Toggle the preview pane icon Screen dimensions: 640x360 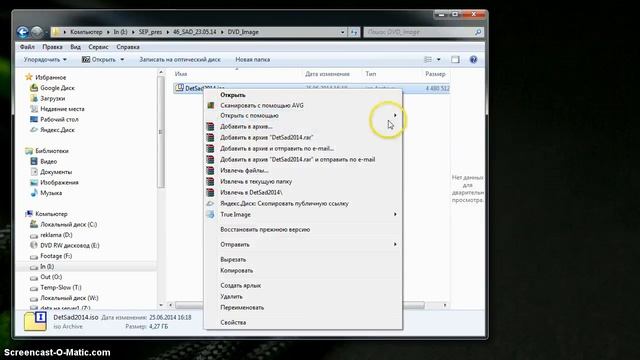pos(455,60)
